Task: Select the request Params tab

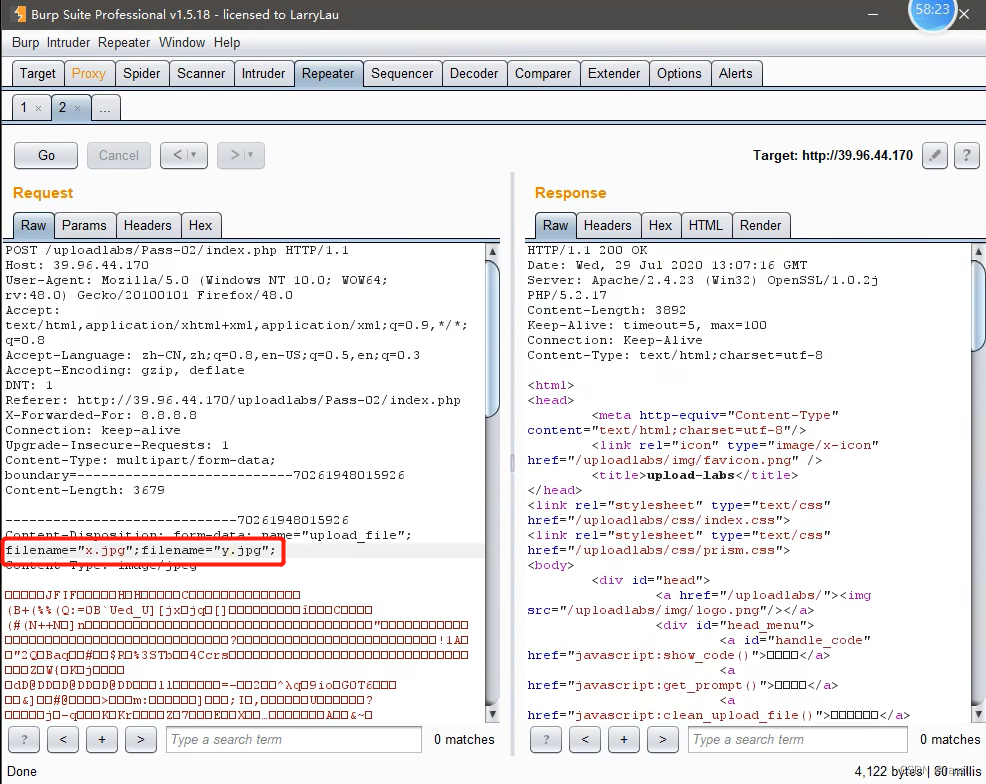Action: [84, 225]
